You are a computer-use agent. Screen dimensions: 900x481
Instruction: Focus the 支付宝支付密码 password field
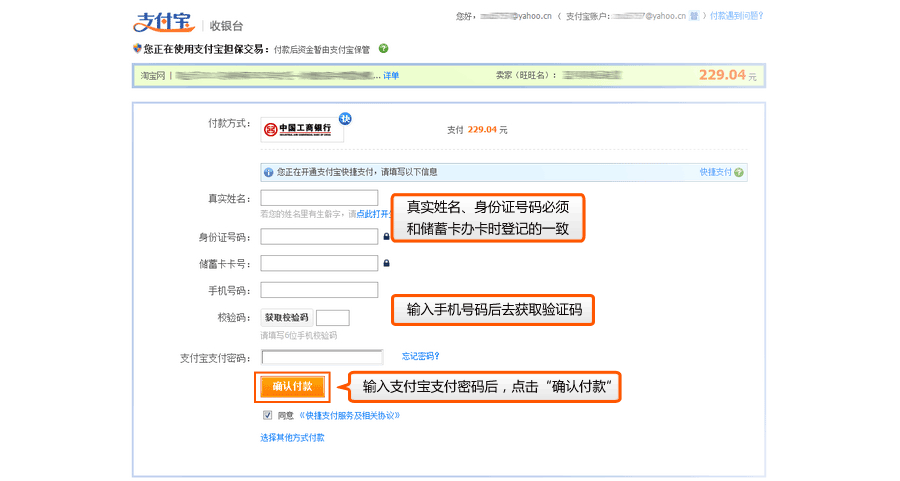[x=322, y=357]
